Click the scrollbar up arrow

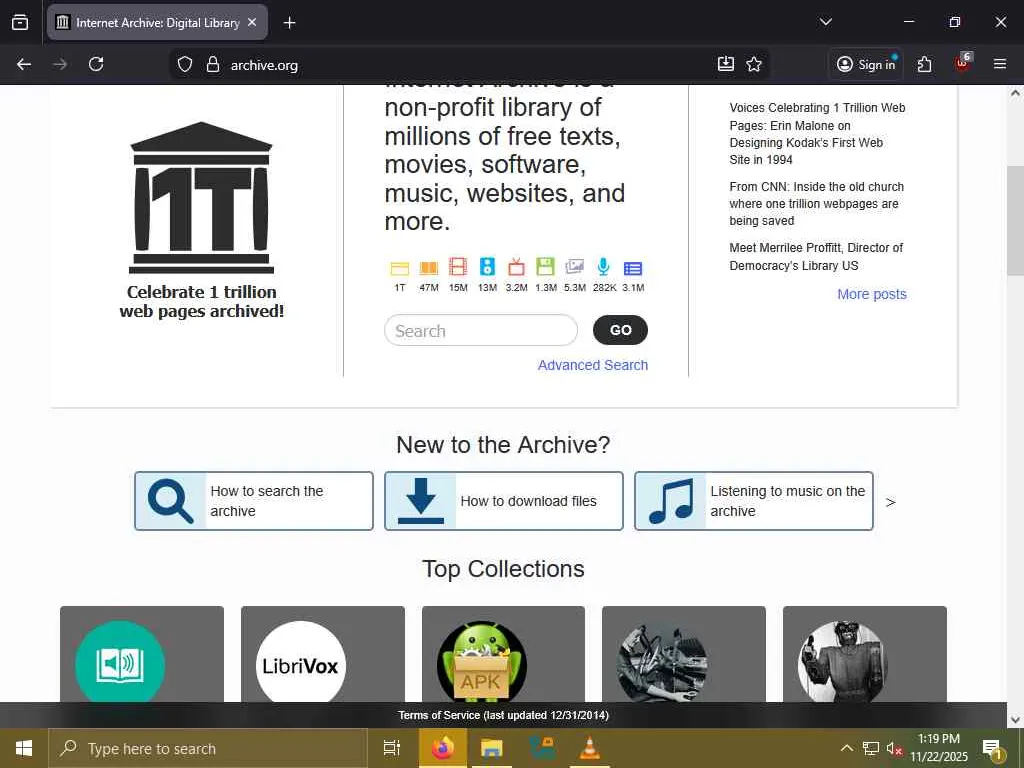click(1015, 93)
